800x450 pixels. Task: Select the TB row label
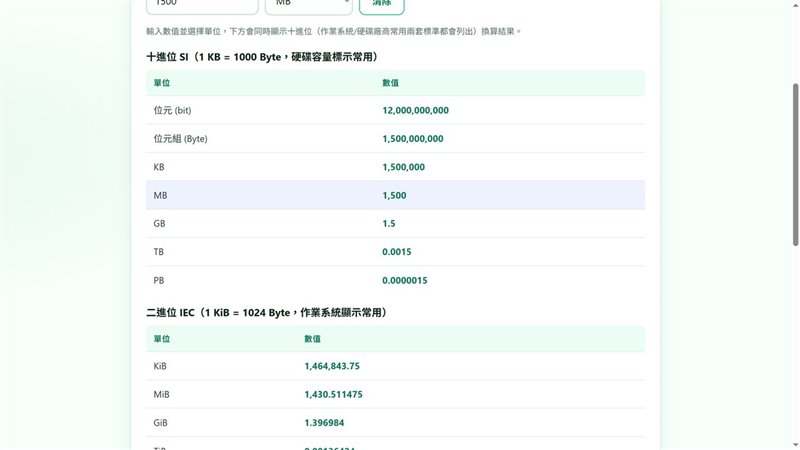click(159, 252)
